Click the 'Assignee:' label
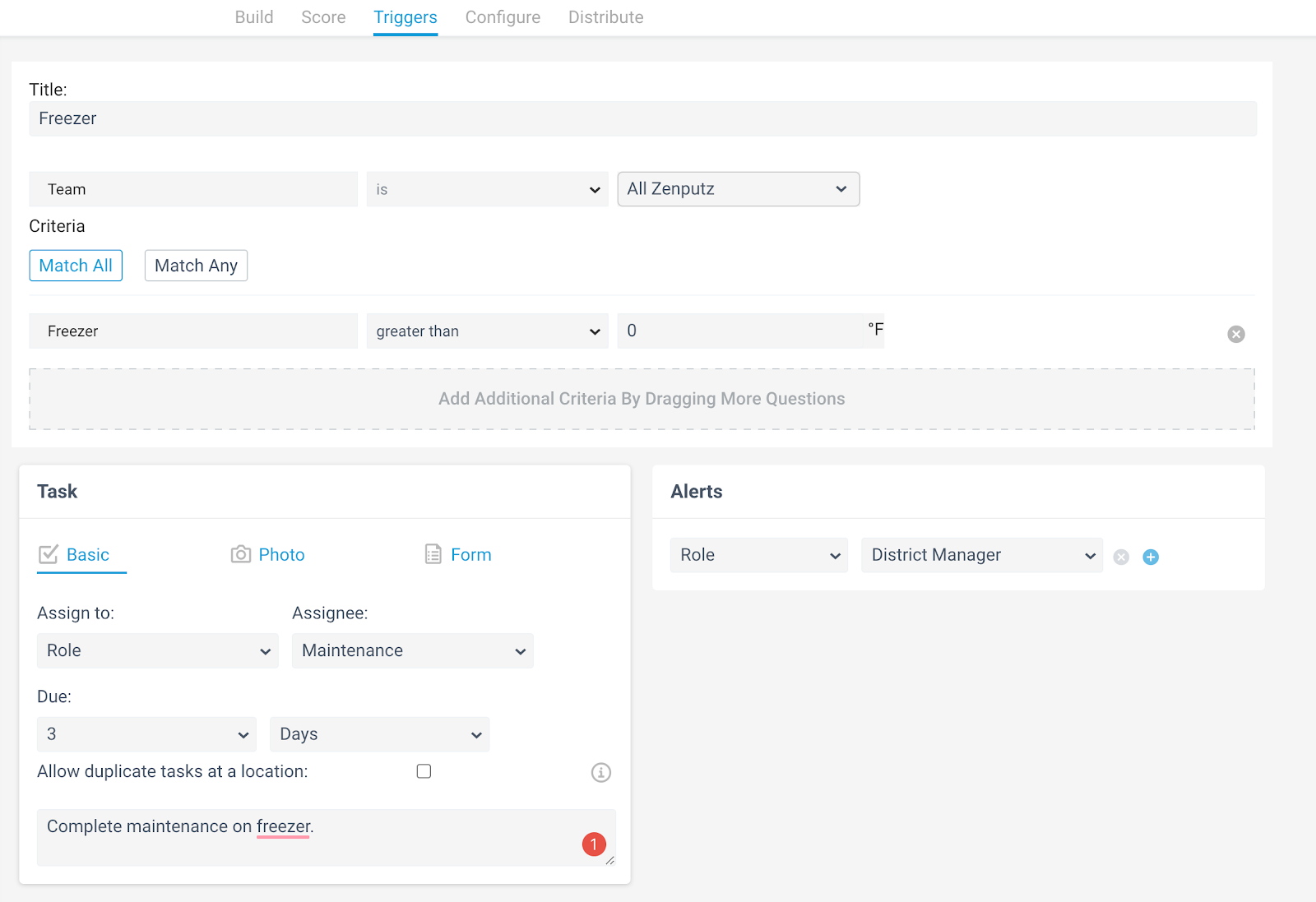 pos(330,613)
